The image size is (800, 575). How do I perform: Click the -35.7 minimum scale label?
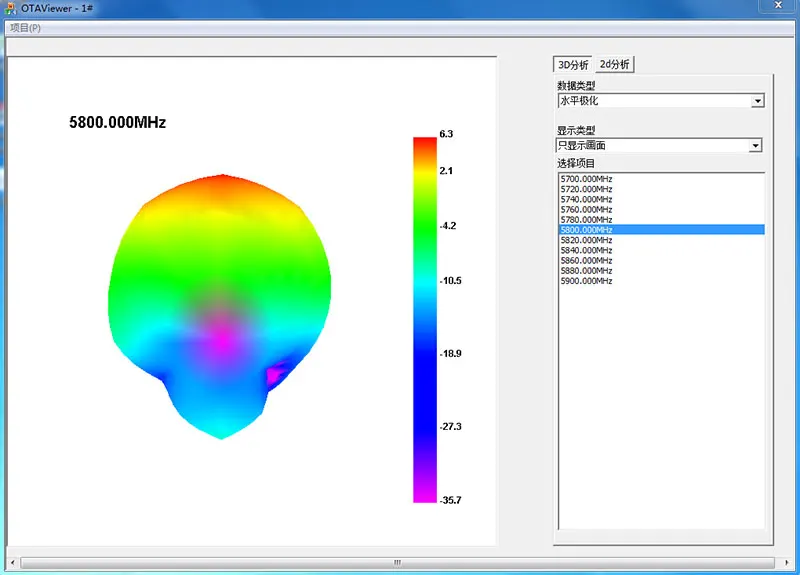tap(451, 500)
